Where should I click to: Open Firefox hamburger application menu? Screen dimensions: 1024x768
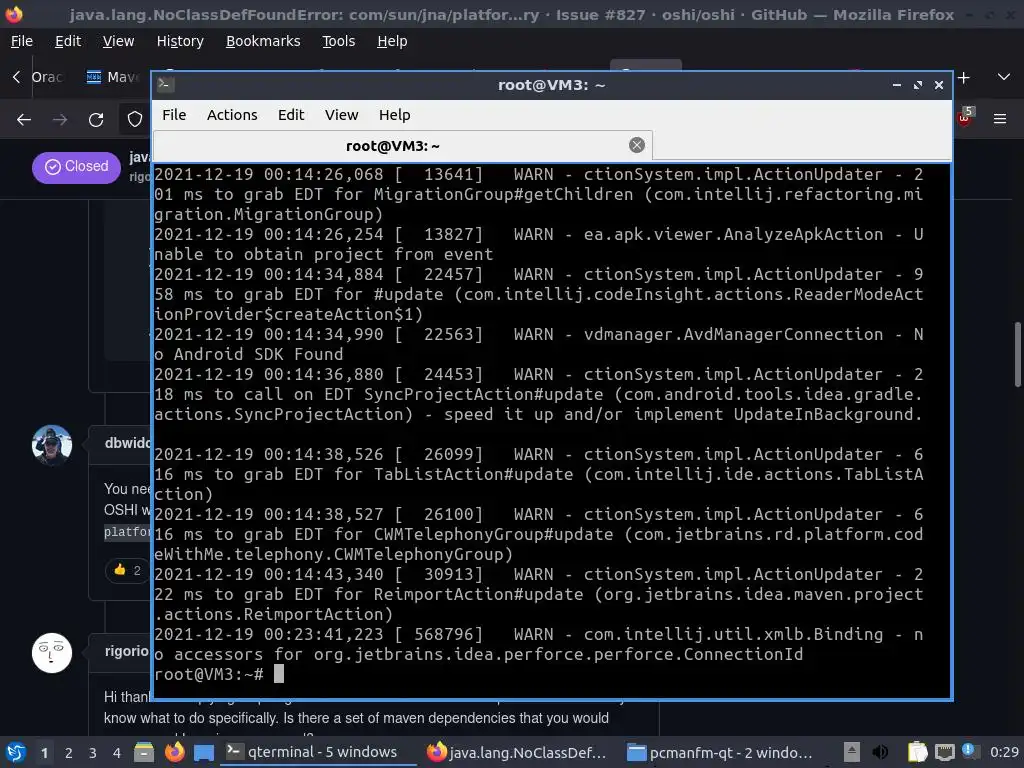pyautogui.click(x=1000, y=119)
